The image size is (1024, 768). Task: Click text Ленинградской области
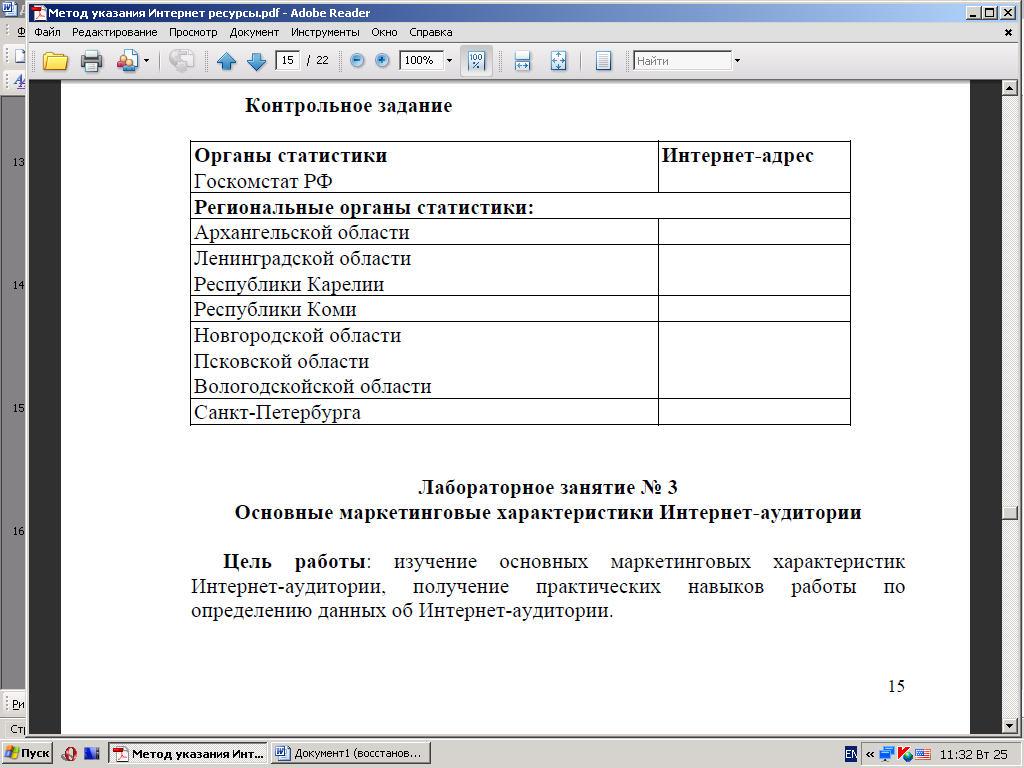pos(302,258)
